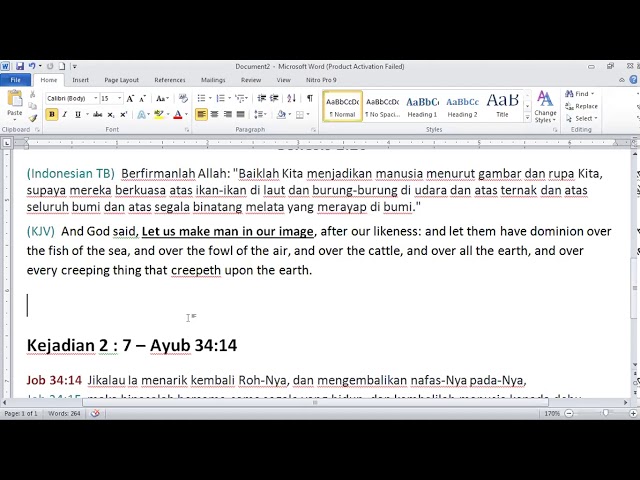640x480 pixels.
Task: Open the Change Styles dropdown
Action: [x=545, y=107]
